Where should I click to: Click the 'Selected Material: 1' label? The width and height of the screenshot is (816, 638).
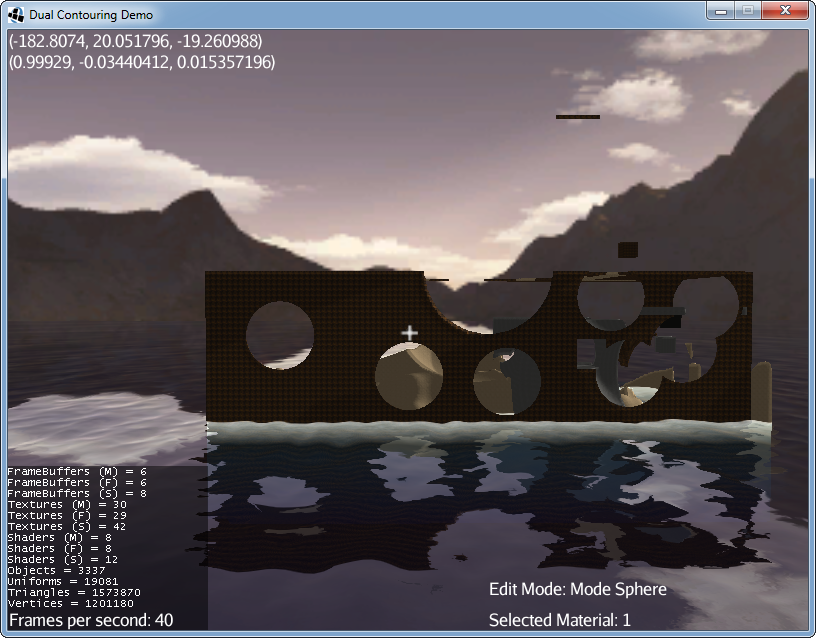pyautogui.click(x=559, y=620)
